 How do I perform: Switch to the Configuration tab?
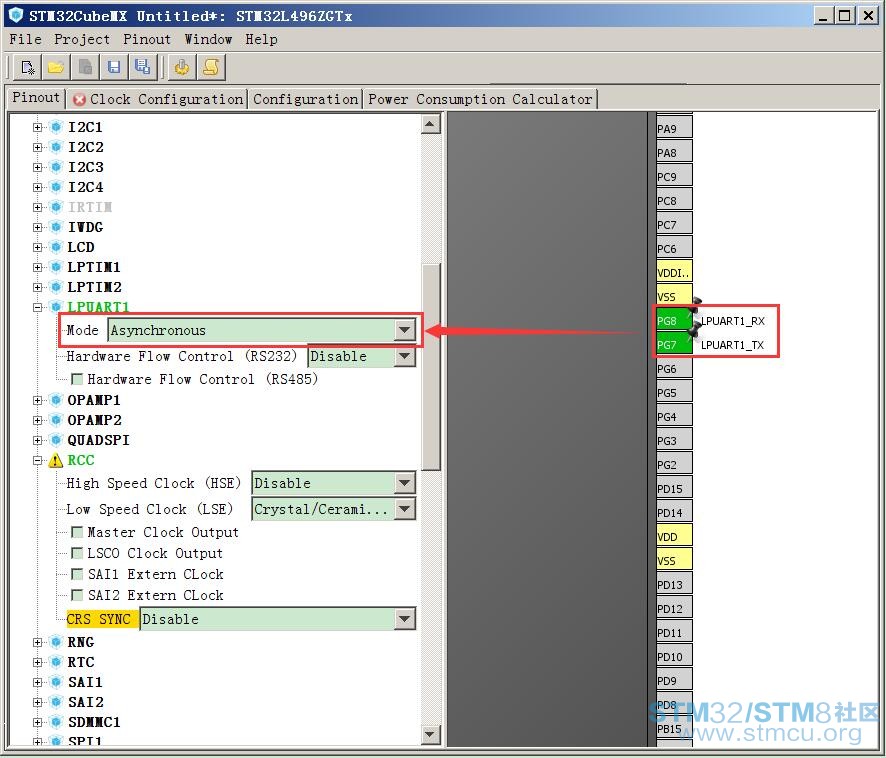(305, 99)
